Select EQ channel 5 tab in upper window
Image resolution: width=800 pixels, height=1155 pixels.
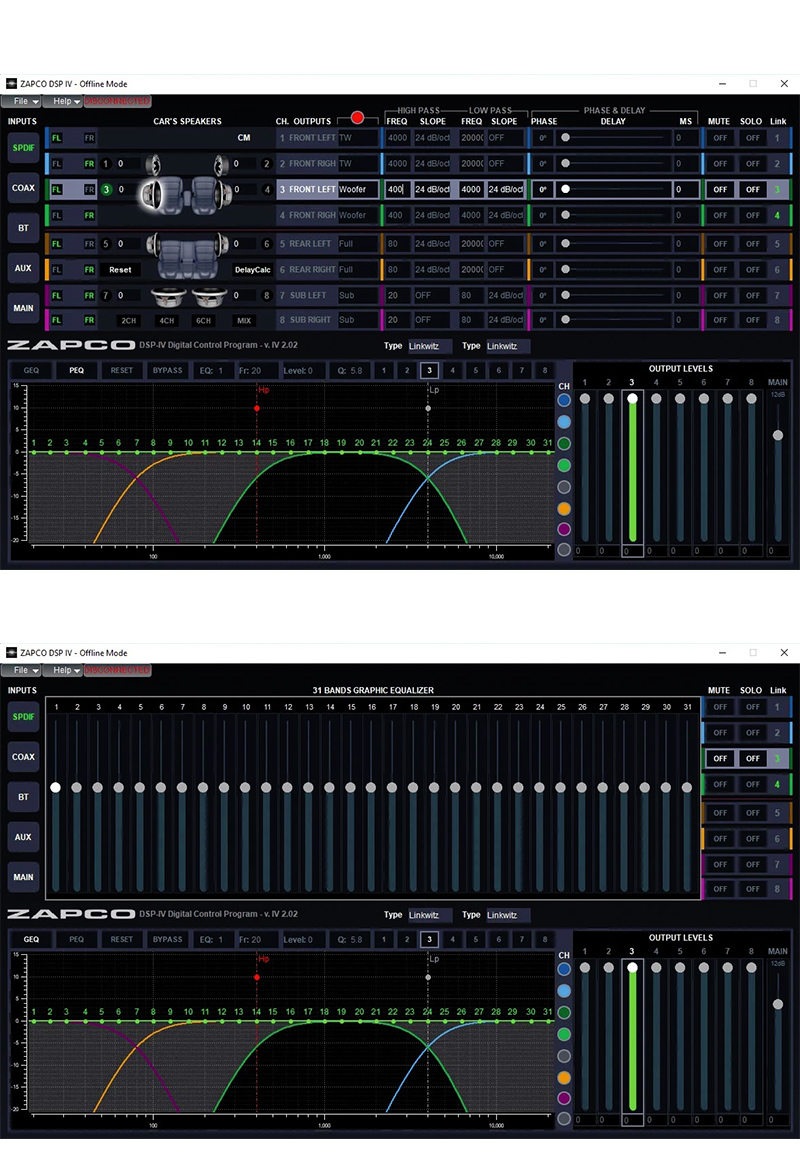pos(476,371)
